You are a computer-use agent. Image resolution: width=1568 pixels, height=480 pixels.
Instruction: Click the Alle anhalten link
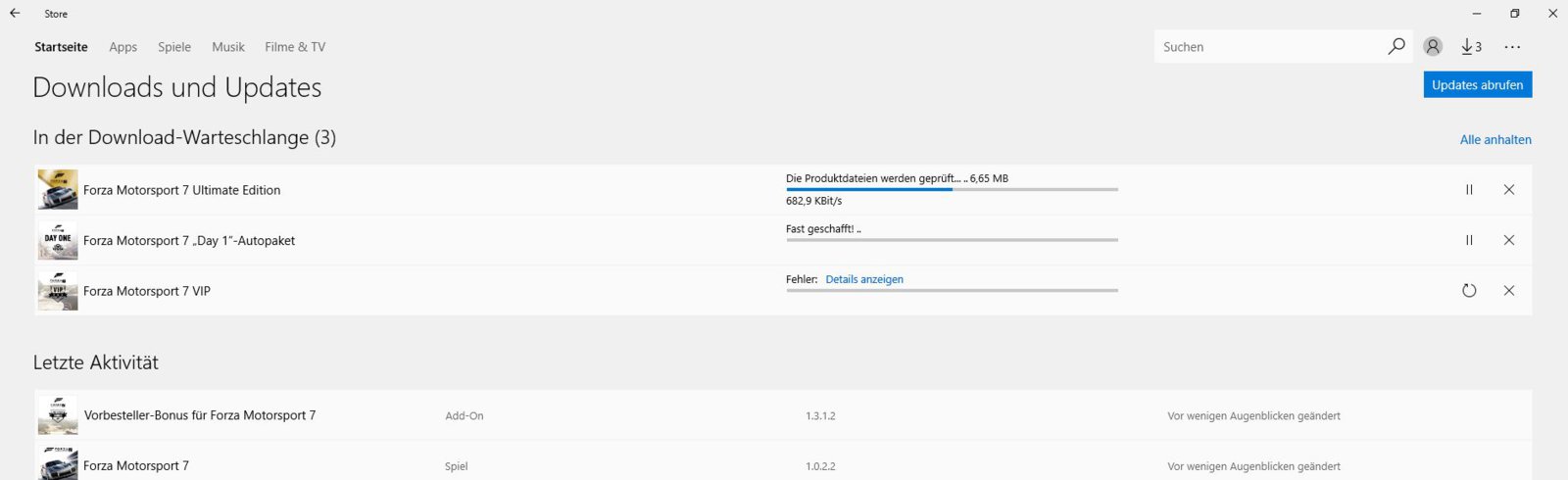pos(1495,140)
